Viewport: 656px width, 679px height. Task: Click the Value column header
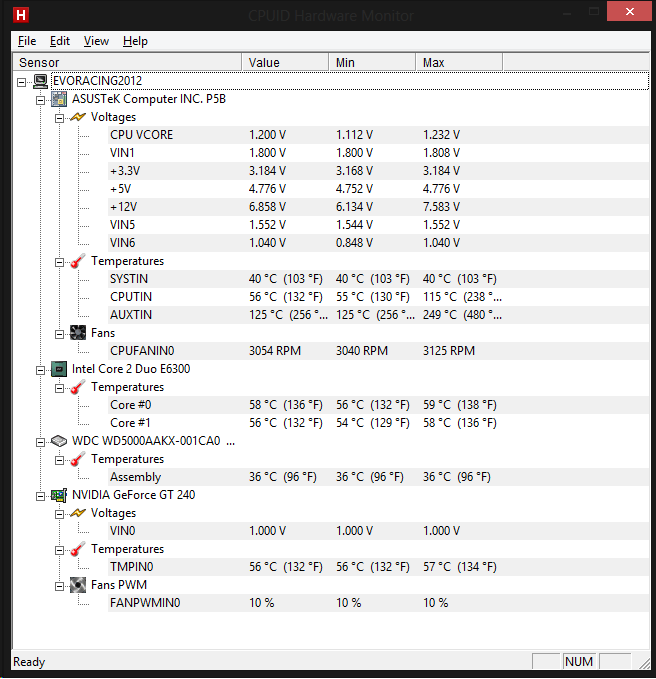(285, 62)
